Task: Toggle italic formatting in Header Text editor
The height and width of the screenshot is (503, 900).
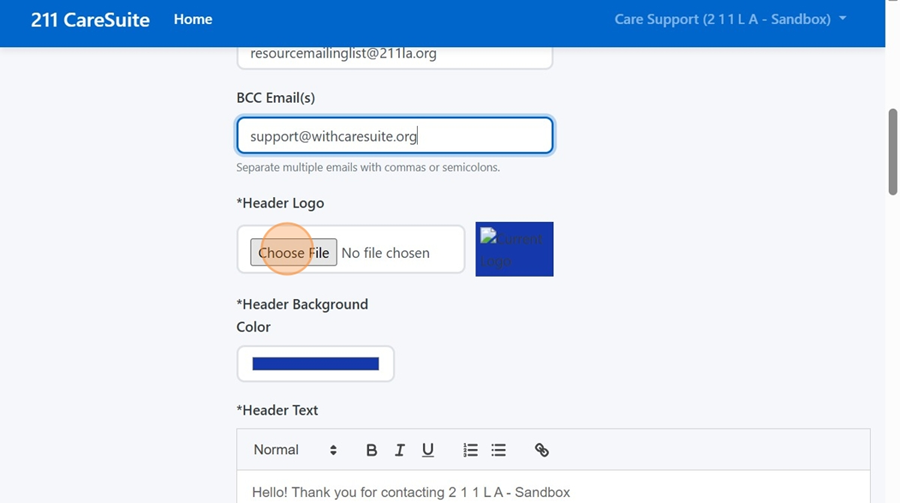Action: coord(399,450)
